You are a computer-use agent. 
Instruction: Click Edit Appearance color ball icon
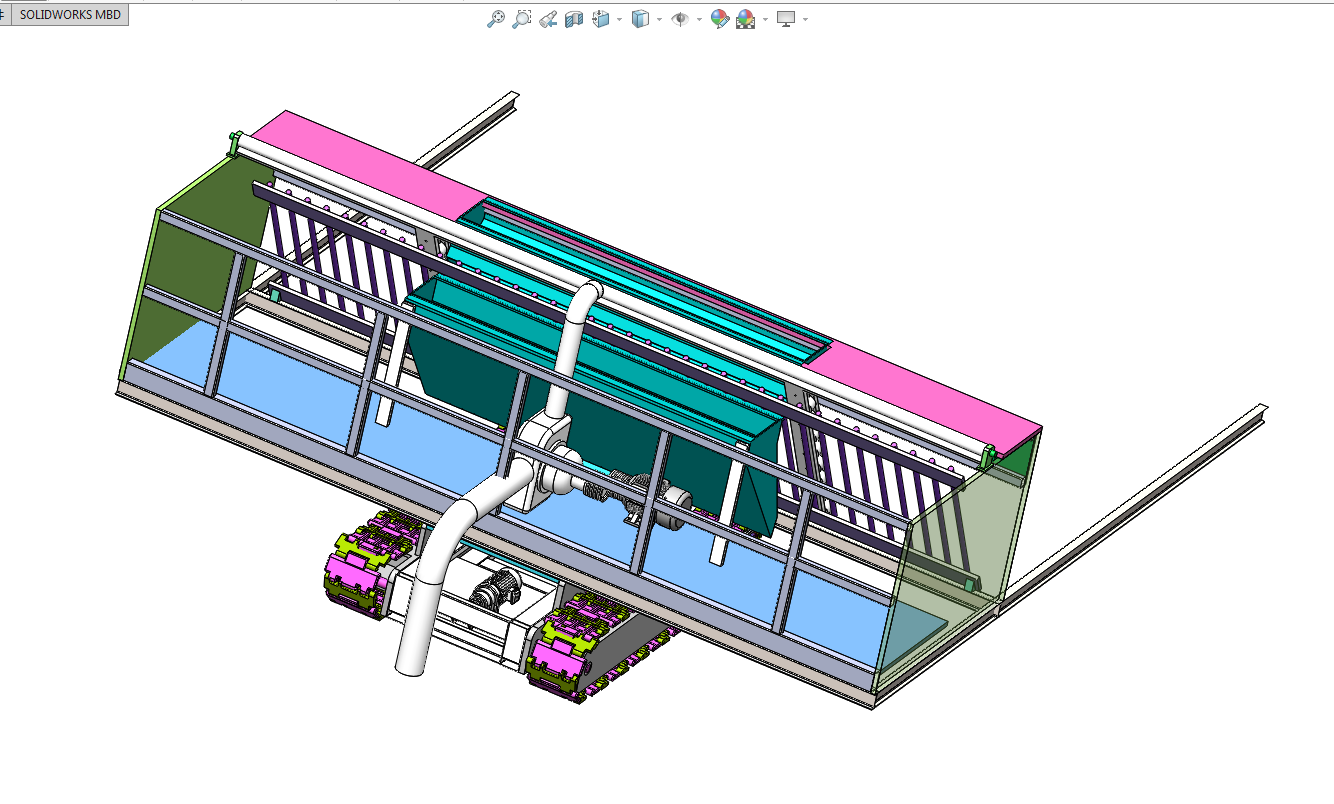[x=719, y=18]
